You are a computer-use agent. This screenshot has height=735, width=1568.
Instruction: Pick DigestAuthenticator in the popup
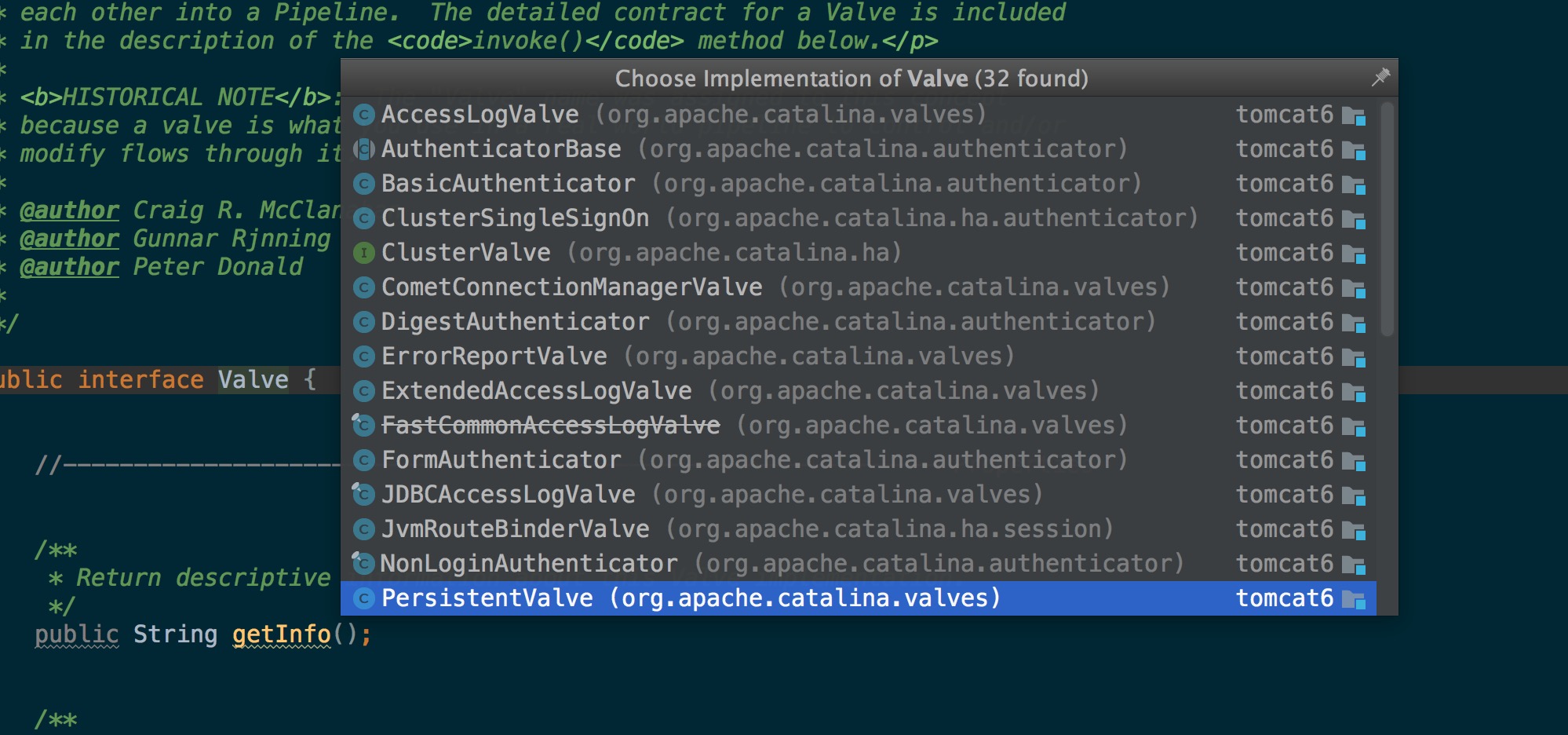pyautogui.click(x=859, y=322)
